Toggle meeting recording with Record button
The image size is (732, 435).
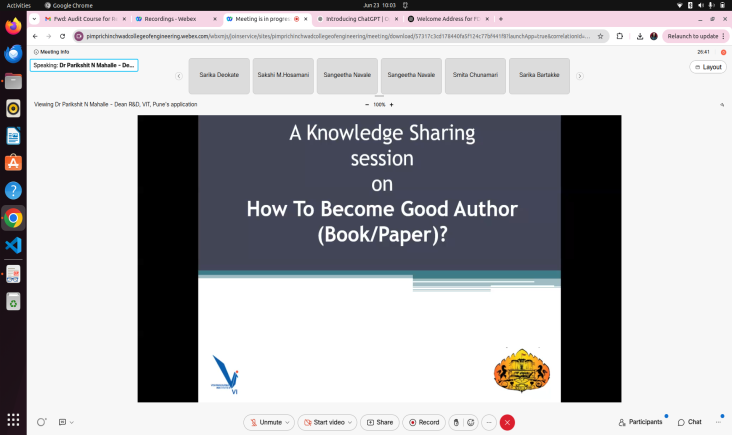(x=423, y=422)
